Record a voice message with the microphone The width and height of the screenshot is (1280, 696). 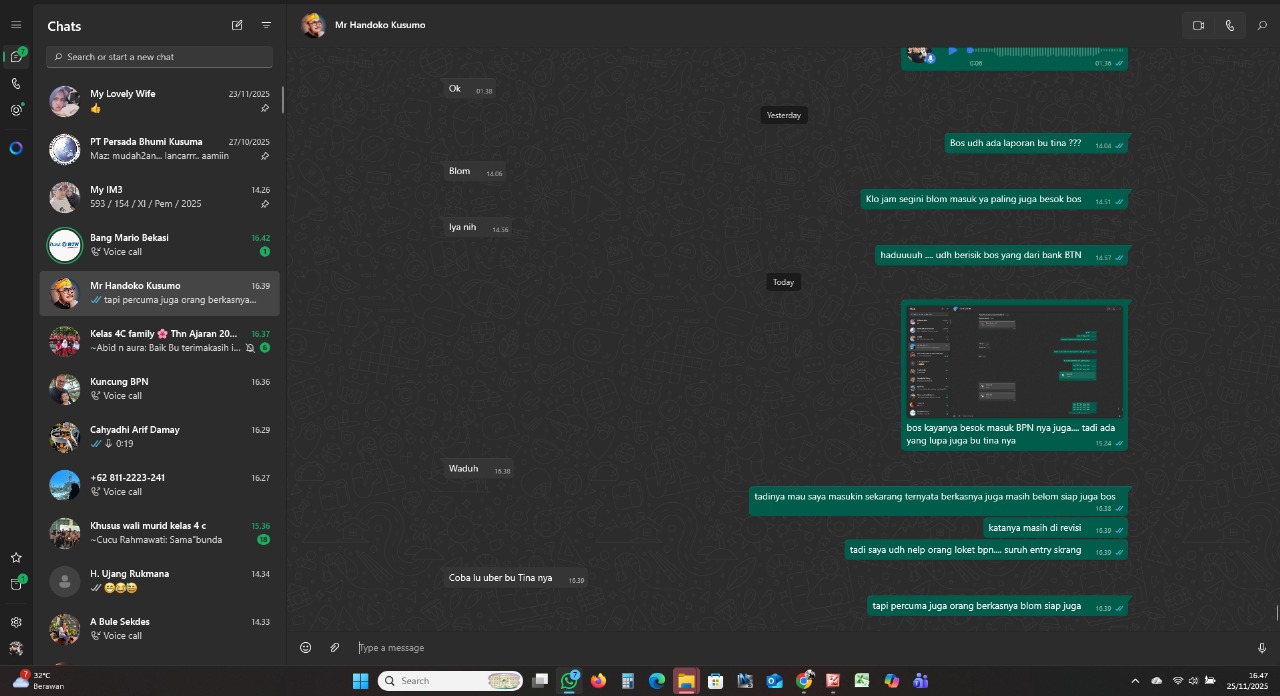(x=1261, y=648)
